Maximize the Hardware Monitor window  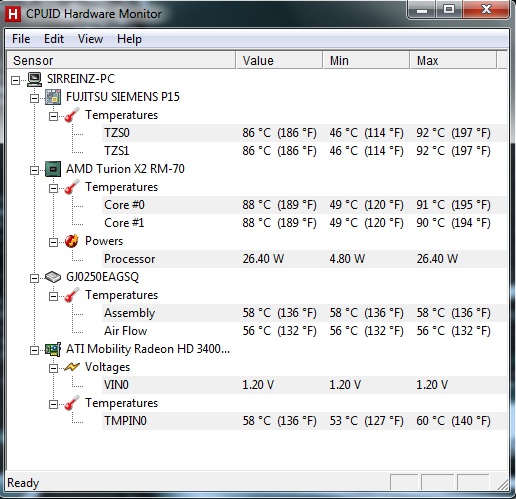(x=449, y=9)
